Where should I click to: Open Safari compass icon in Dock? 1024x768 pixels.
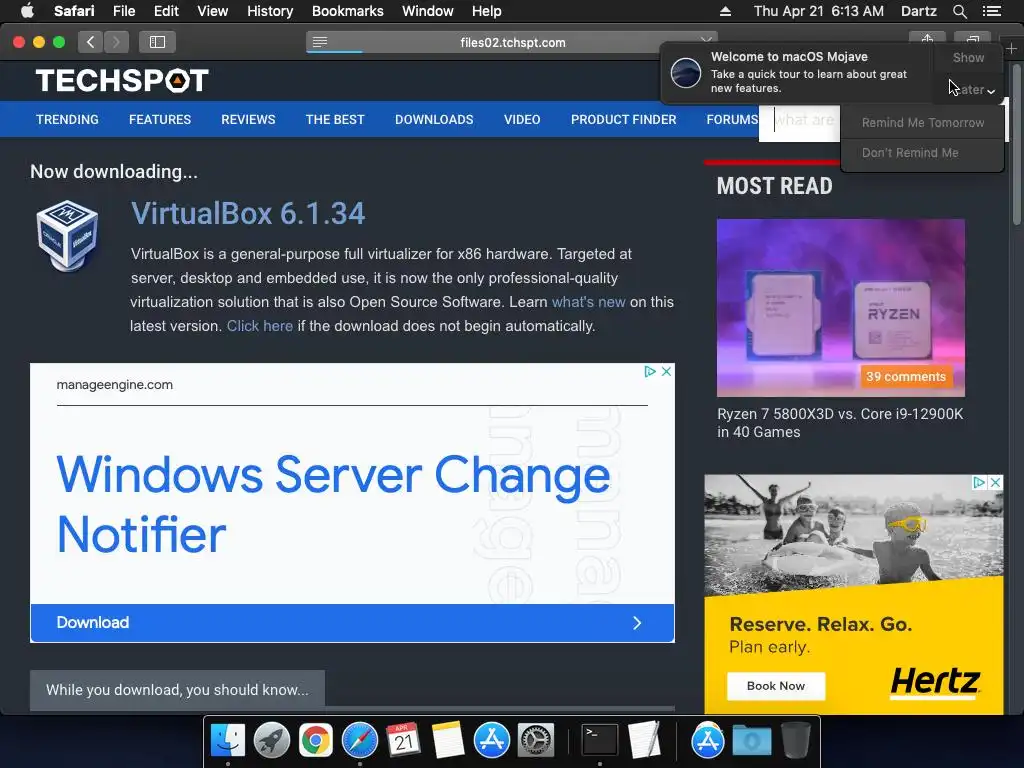click(x=360, y=740)
